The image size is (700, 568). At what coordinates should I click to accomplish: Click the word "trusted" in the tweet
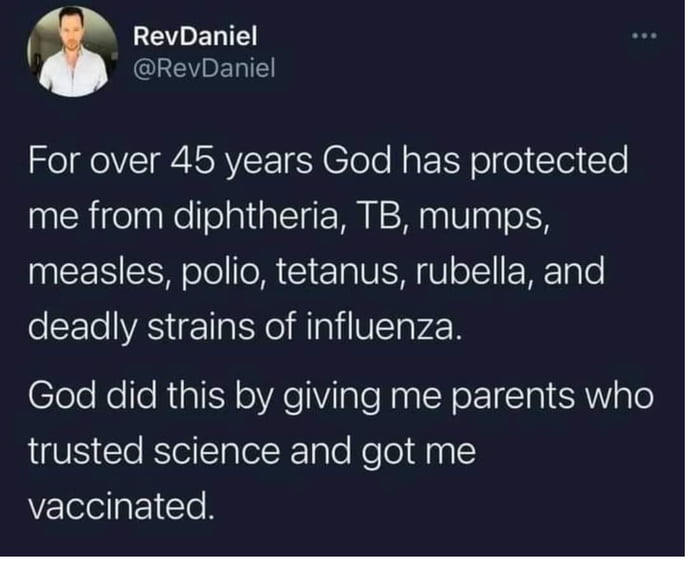coord(85,451)
